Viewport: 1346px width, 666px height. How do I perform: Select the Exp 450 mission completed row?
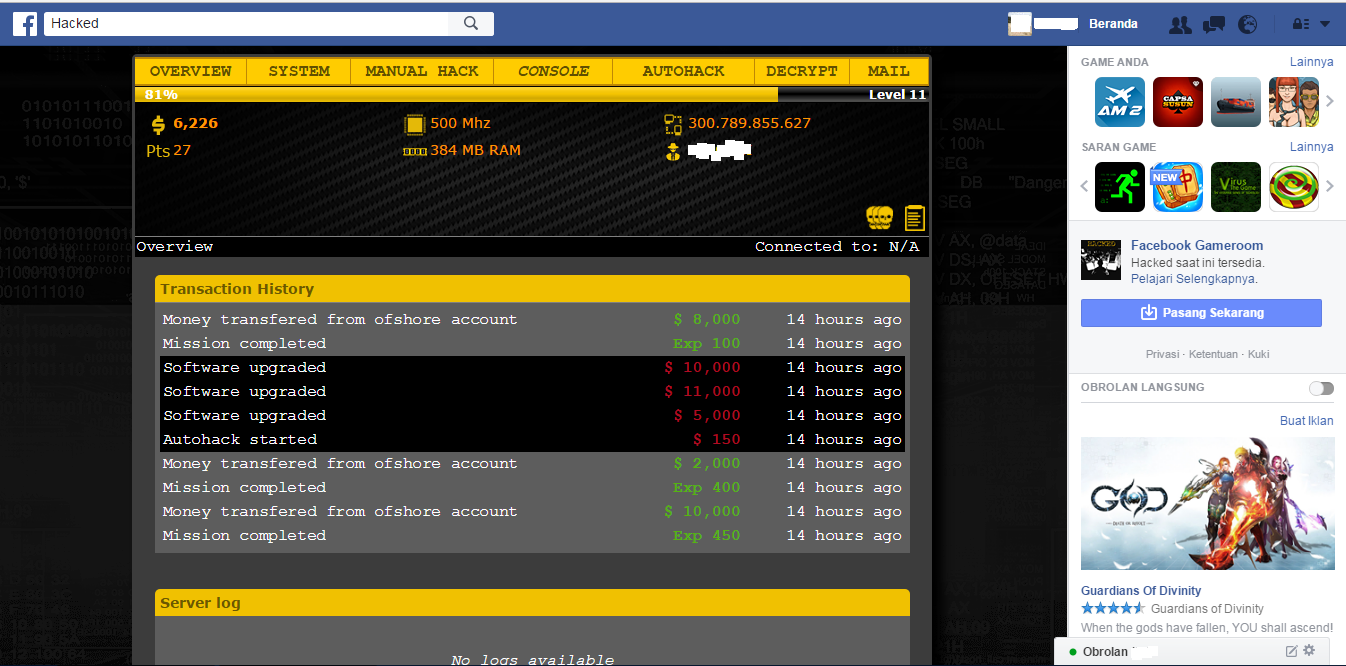(x=533, y=536)
